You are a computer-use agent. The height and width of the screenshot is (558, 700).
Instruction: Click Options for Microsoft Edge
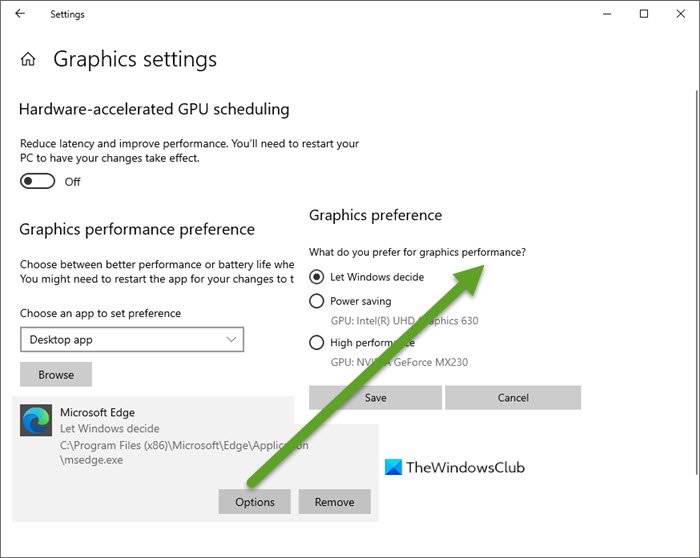click(254, 502)
